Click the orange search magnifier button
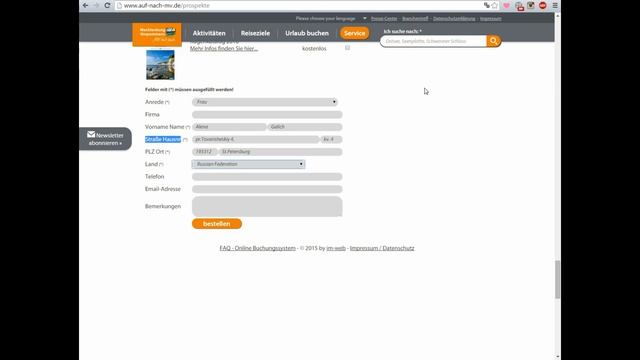640x360 pixels. (493, 41)
